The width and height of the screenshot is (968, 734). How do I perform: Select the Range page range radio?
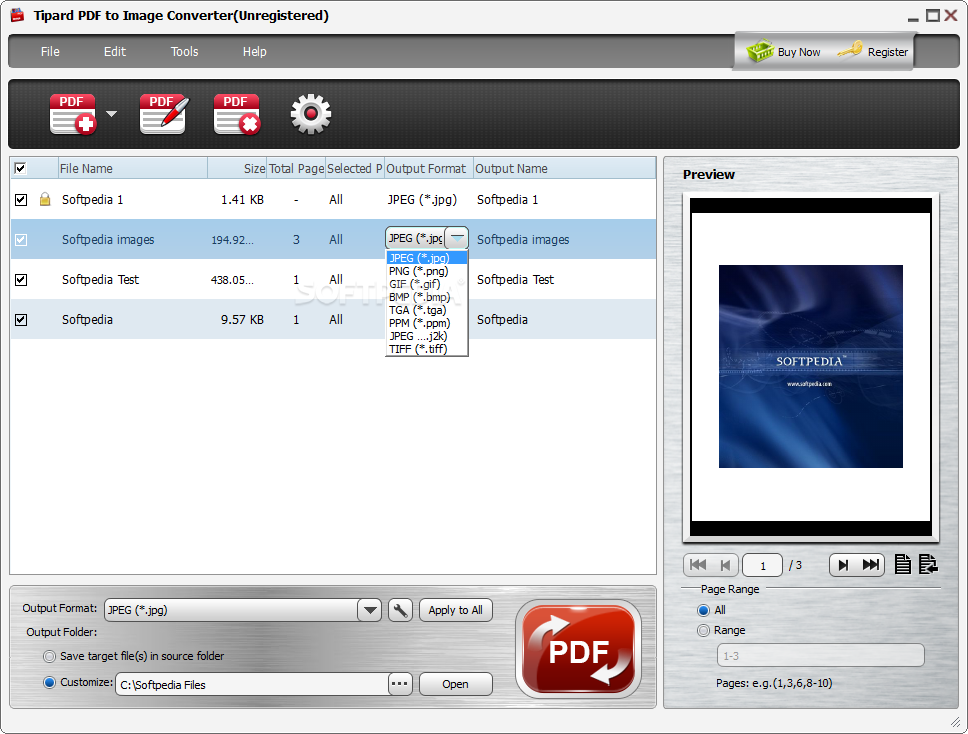[703, 630]
